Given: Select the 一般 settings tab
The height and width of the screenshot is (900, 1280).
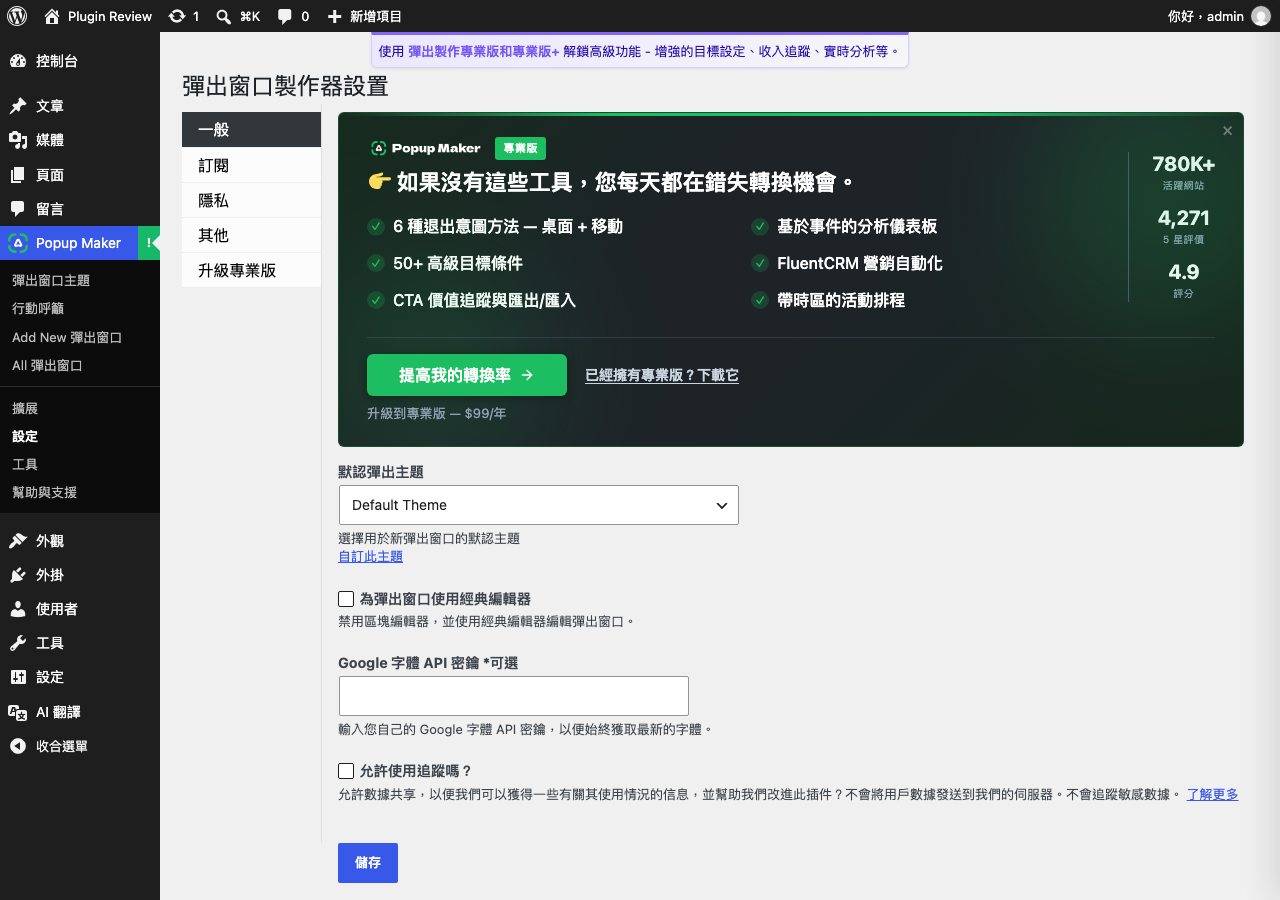Looking at the screenshot, I should 251,130.
